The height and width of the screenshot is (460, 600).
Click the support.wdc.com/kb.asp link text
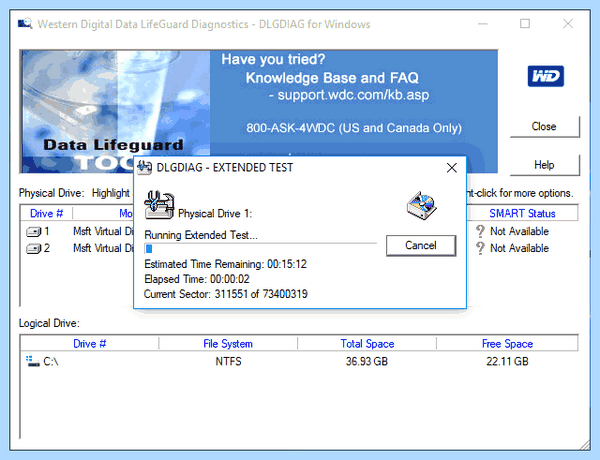point(353,95)
